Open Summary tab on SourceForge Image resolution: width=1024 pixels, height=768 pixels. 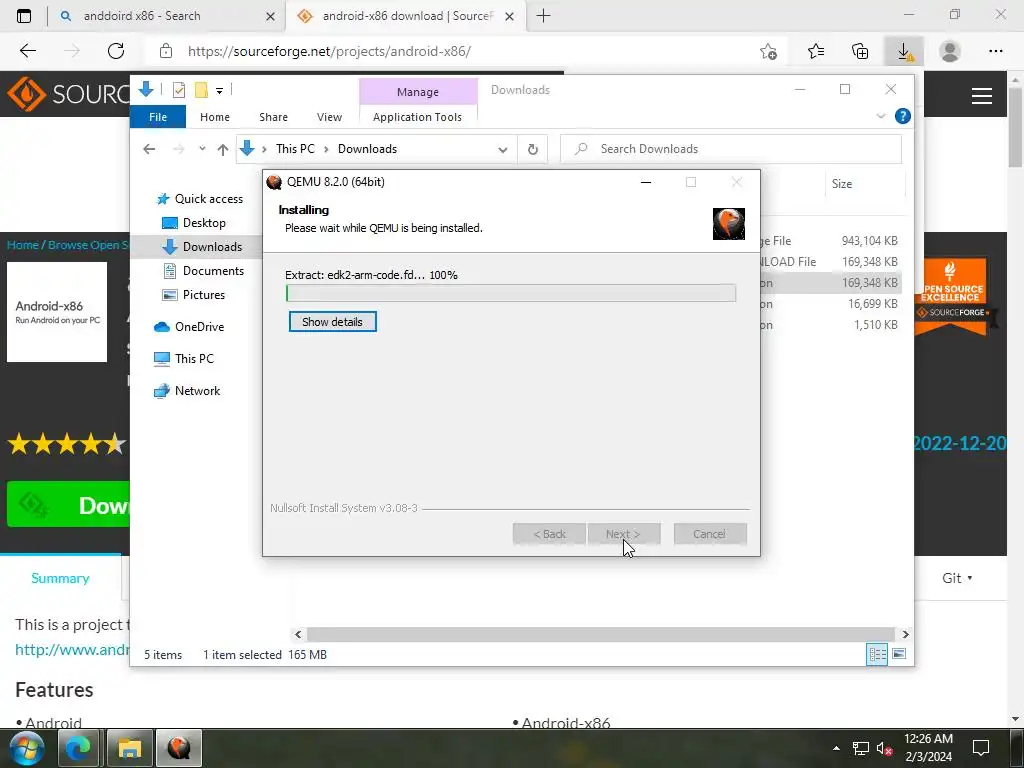[x=60, y=578]
